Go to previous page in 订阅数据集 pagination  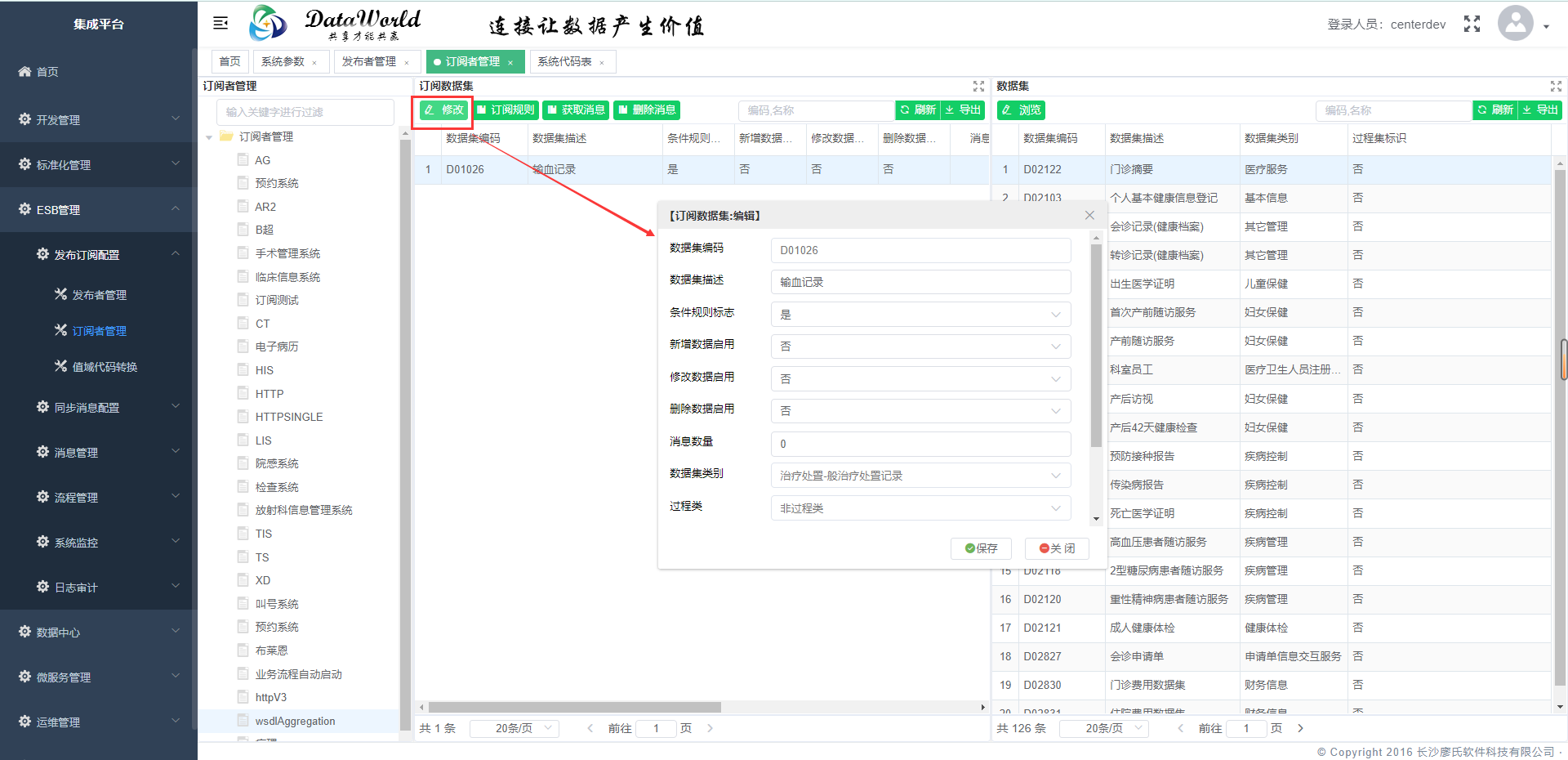(590, 728)
